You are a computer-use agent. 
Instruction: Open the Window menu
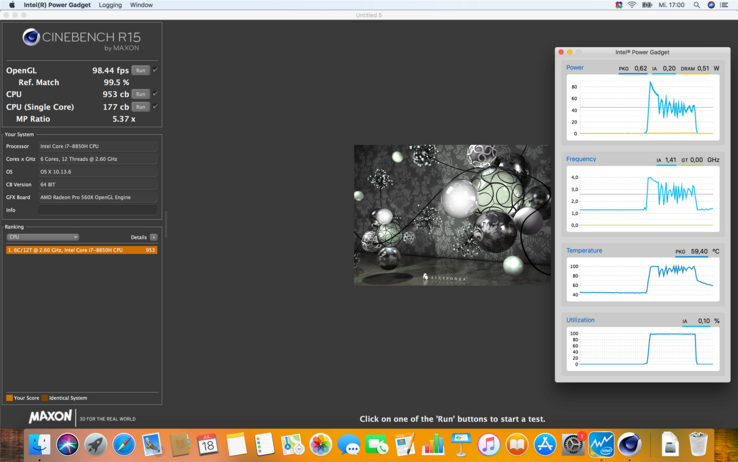pyautogui.click(x=141, y=5)
